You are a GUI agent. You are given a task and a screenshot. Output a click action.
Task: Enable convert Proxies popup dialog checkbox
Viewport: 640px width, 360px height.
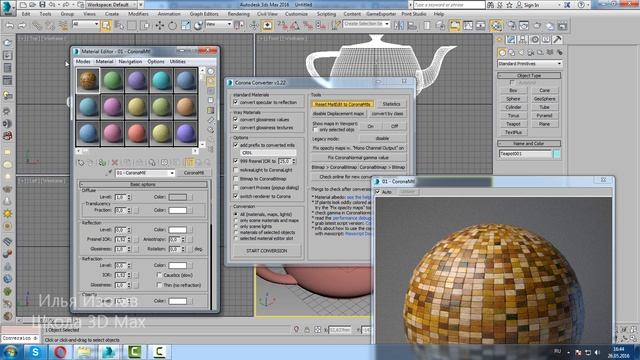point(236,187)
